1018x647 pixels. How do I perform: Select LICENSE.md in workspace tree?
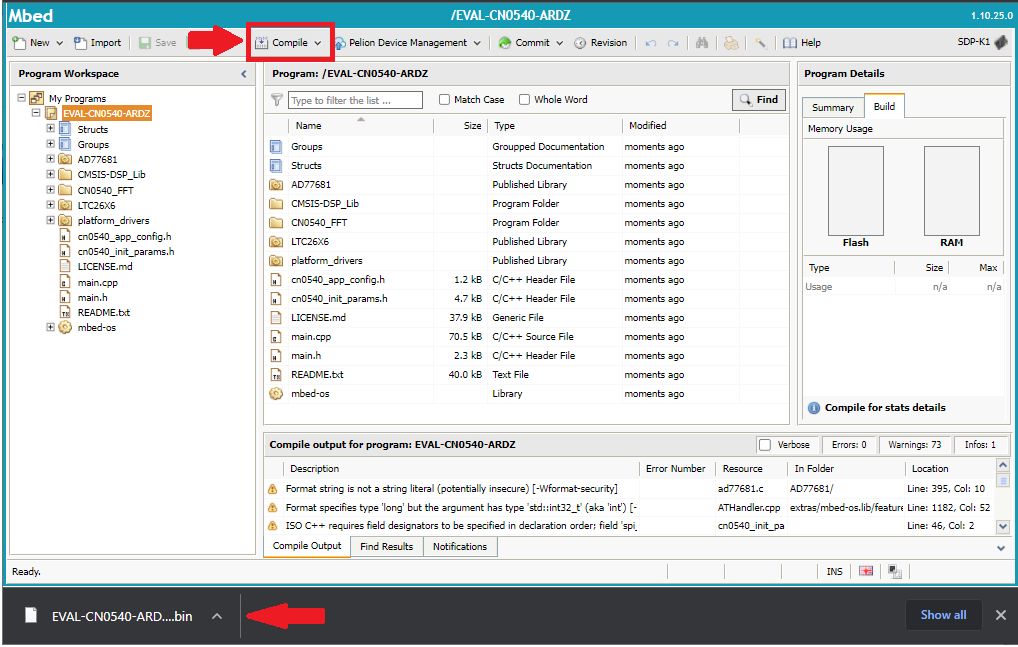[105, 267]
